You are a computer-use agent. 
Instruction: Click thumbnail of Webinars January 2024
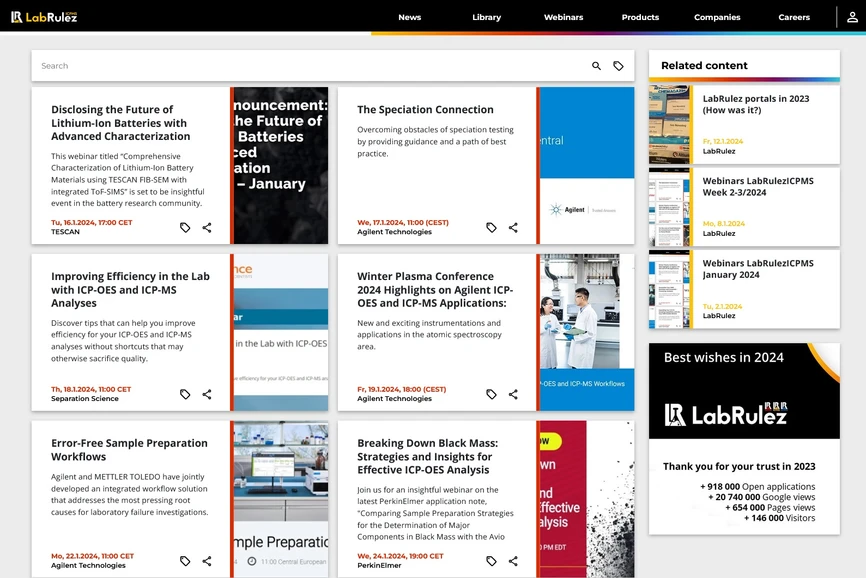click(x=669, y=289)
